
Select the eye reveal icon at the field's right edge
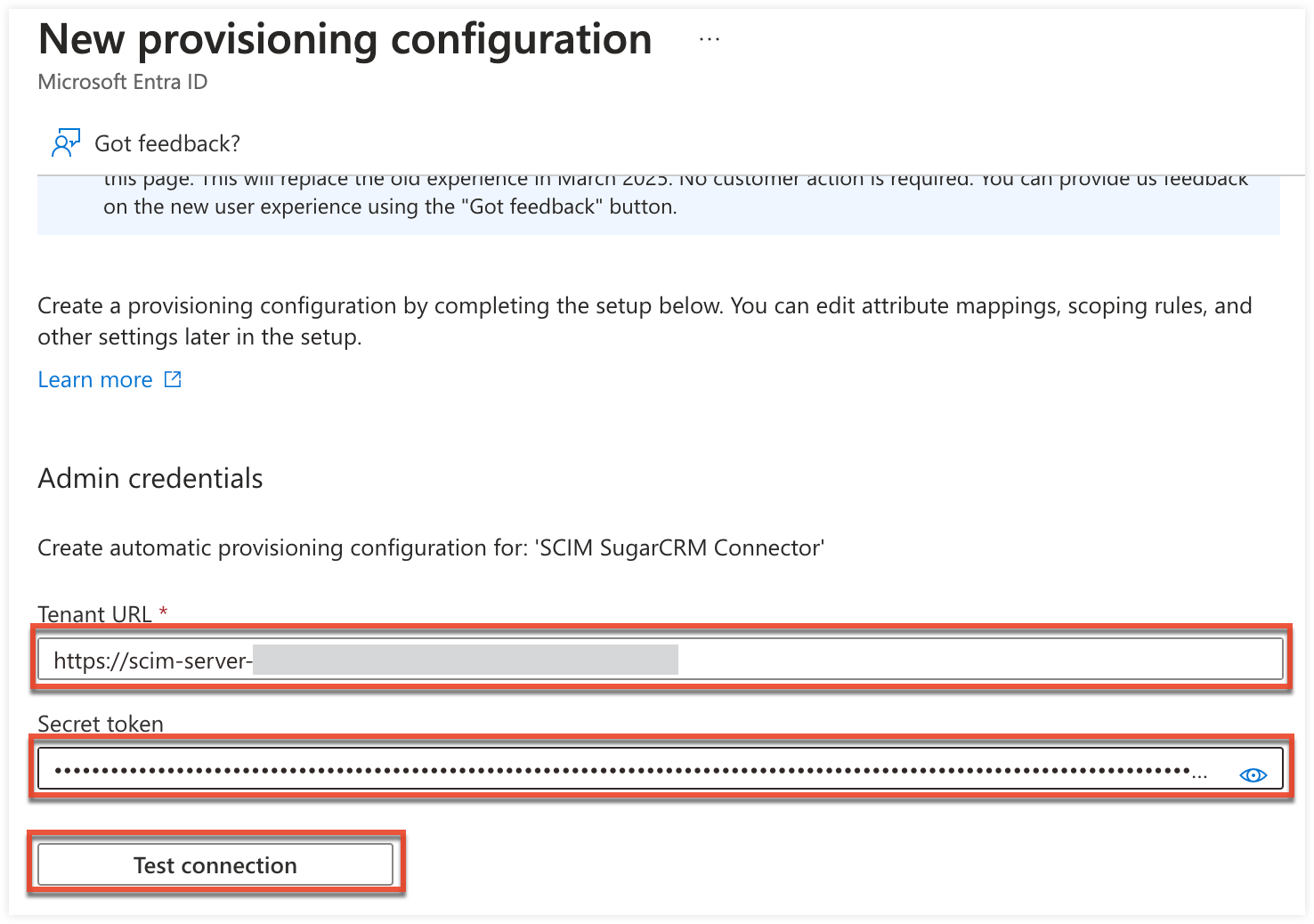click(1253, 774)
